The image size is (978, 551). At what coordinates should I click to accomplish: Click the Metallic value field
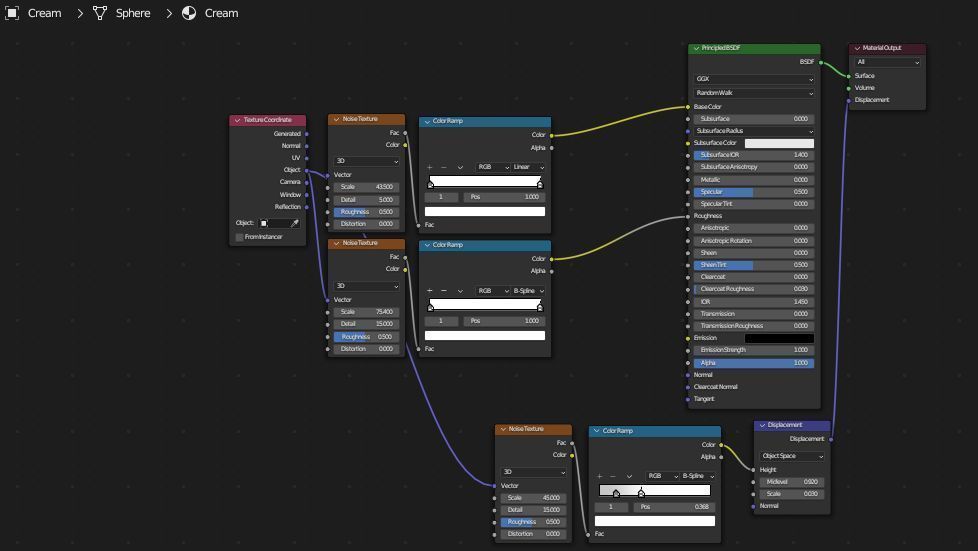[754, 180]
